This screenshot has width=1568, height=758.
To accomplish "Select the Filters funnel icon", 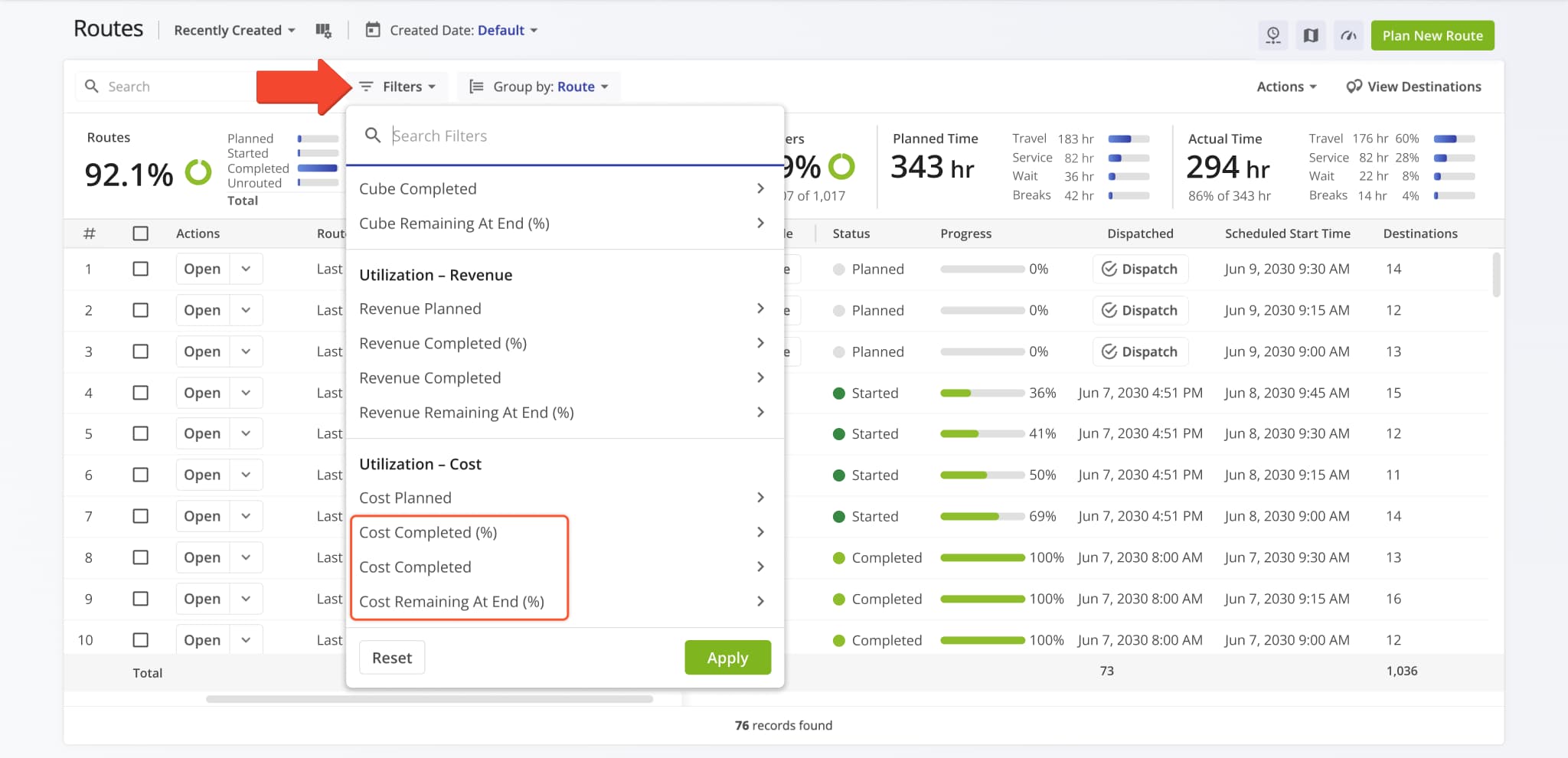I will tap(366, 87).
